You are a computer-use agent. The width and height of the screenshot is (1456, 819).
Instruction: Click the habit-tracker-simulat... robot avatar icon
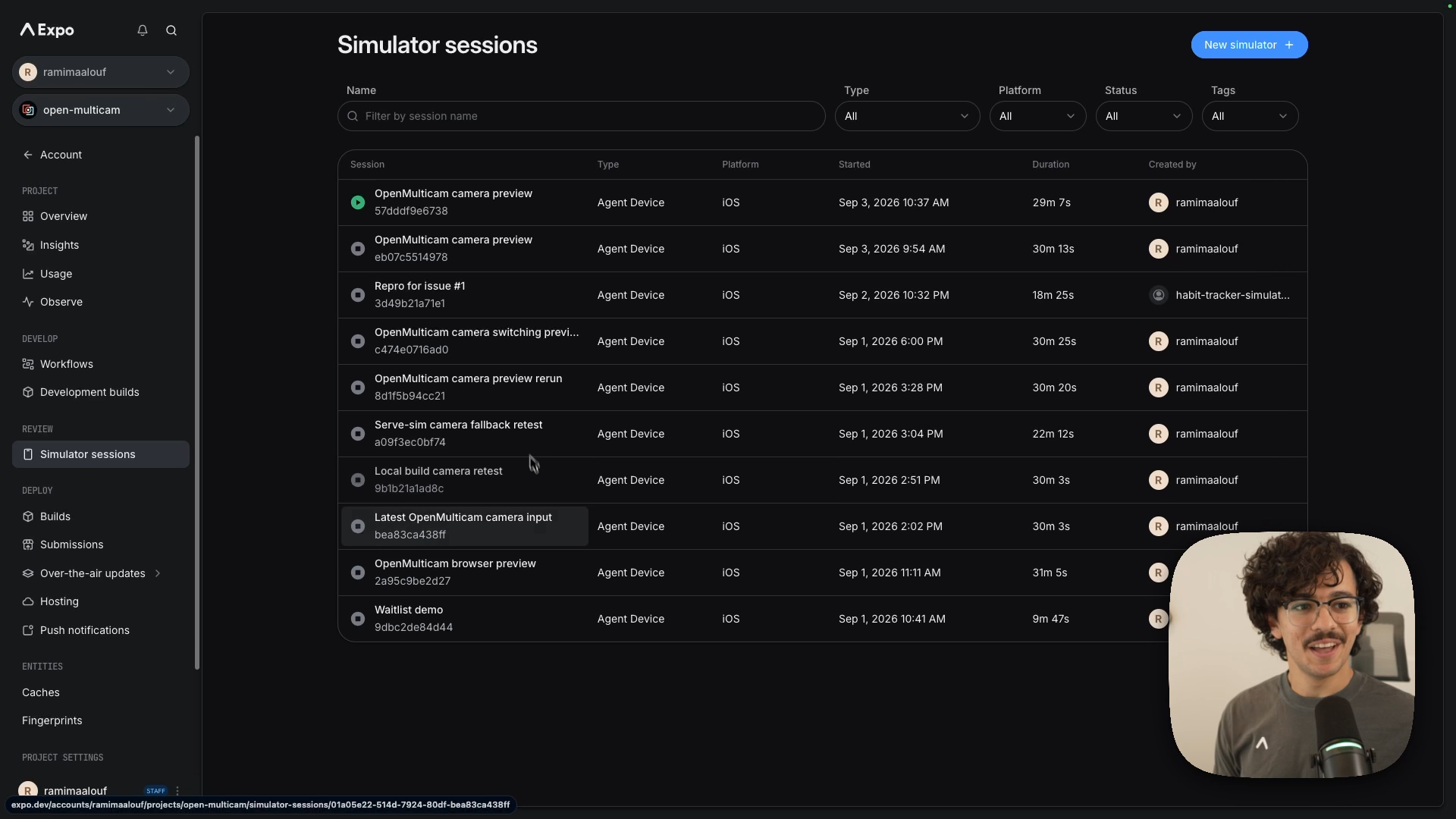[1158, 295]
